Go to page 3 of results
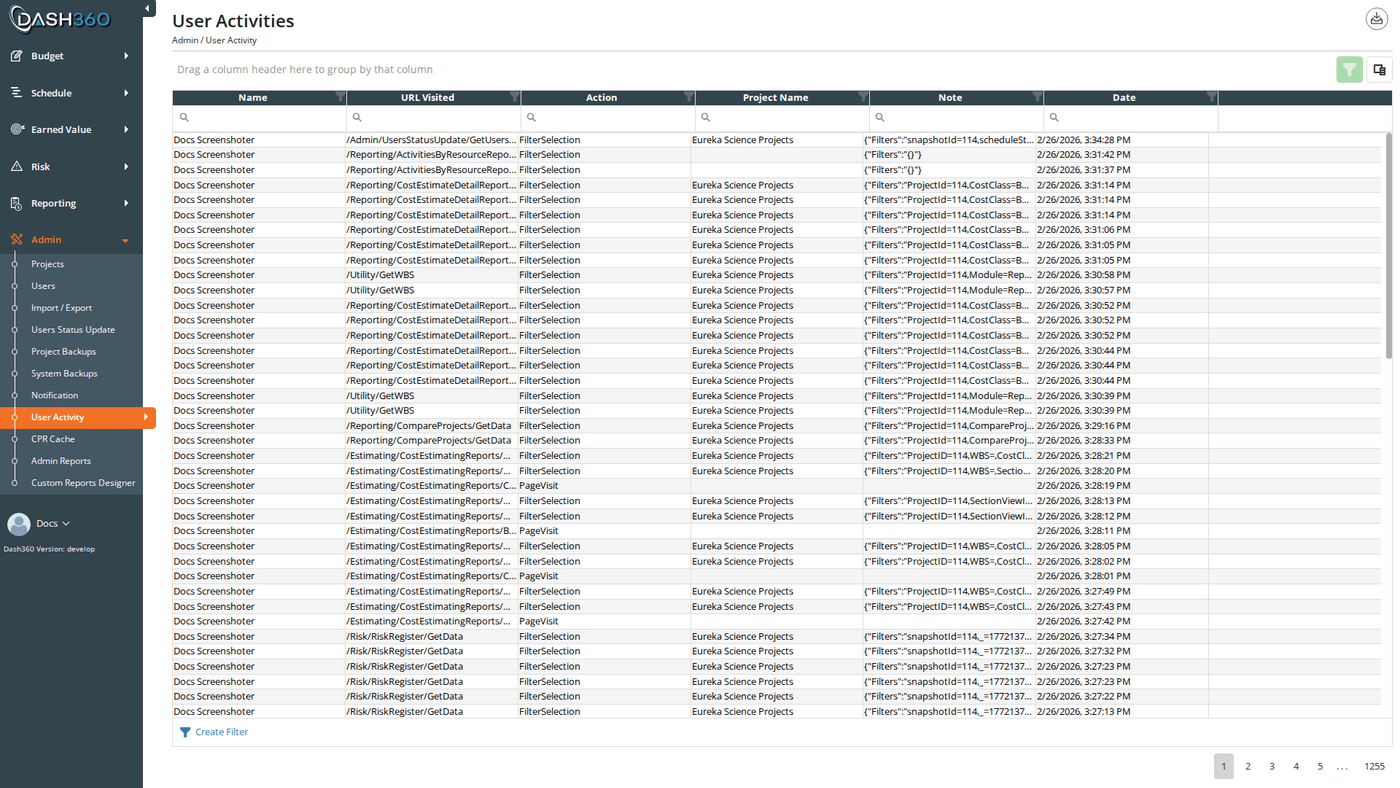 [1272, 766]
